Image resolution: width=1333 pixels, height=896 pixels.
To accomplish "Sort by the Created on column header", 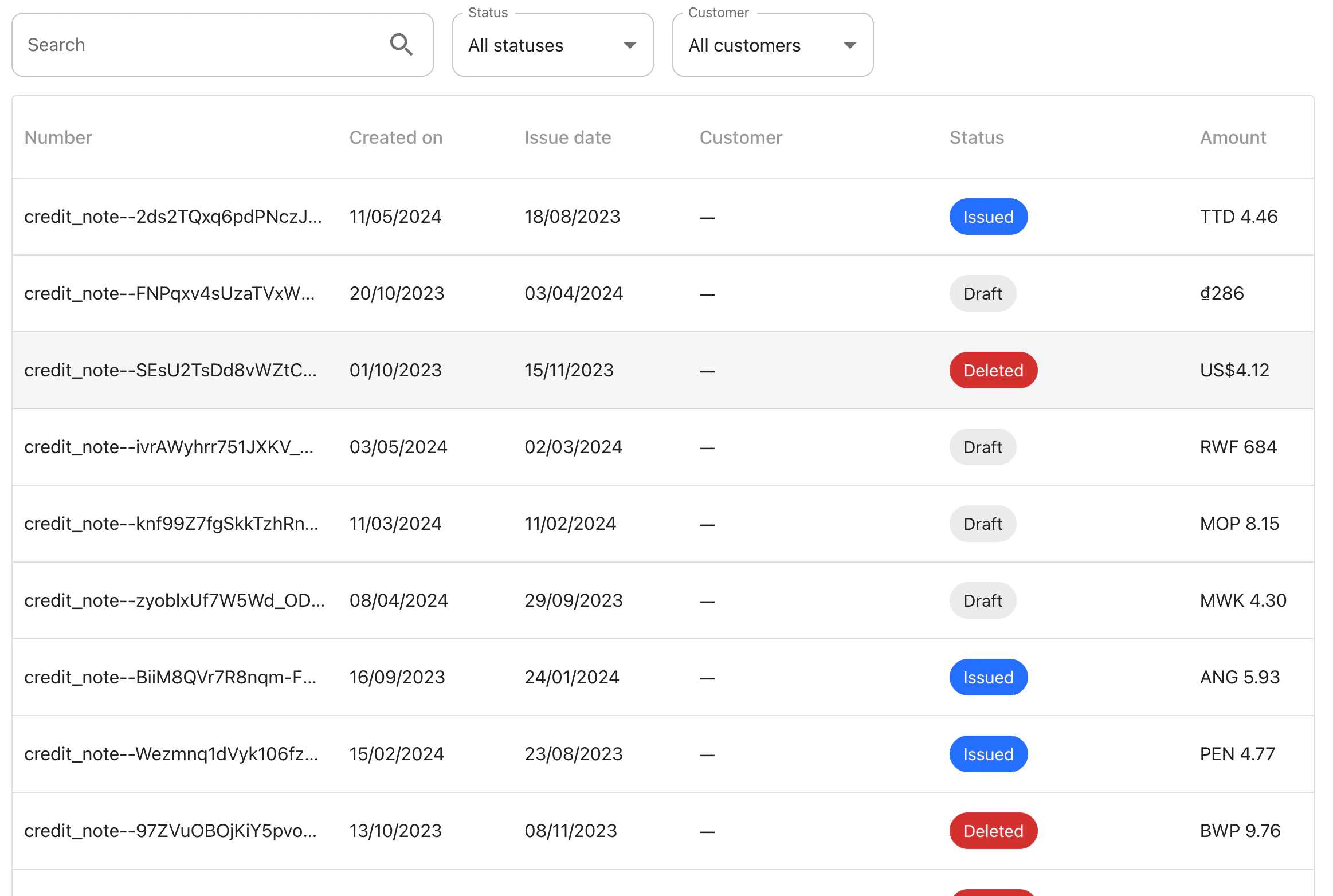I will (x=396, y=137).
